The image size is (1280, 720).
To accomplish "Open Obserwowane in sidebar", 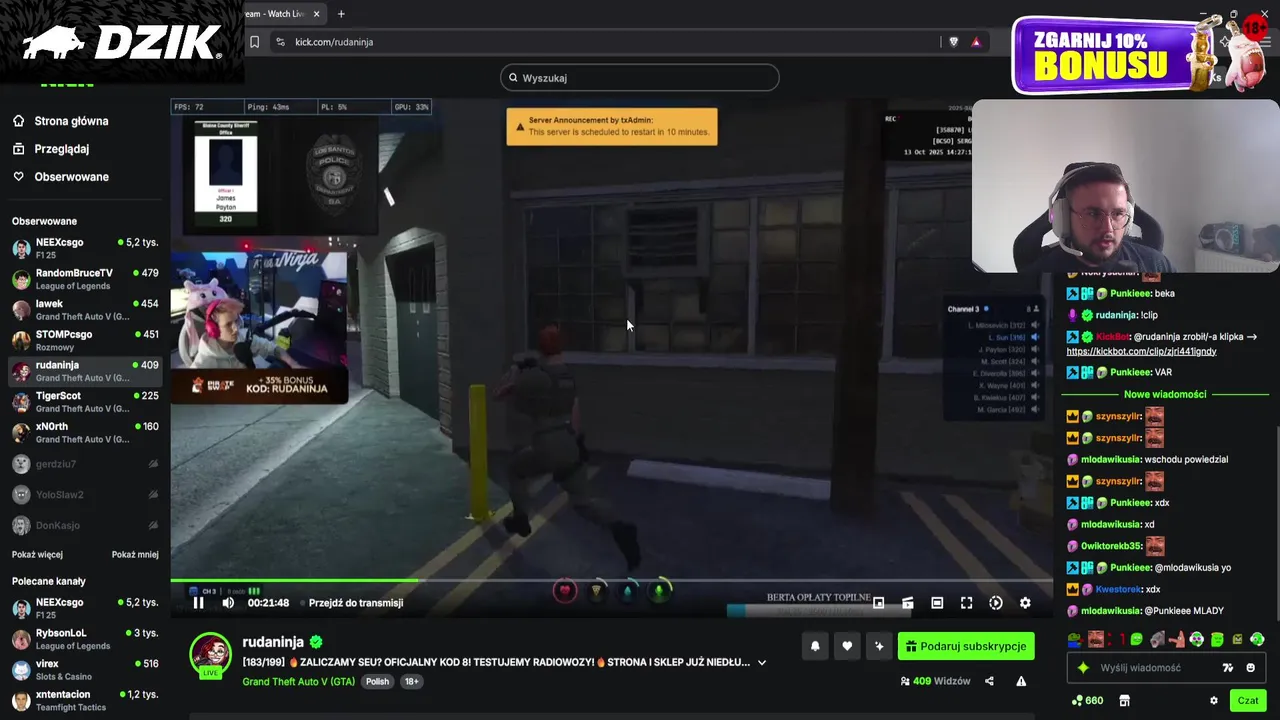I will click(71, 177).
